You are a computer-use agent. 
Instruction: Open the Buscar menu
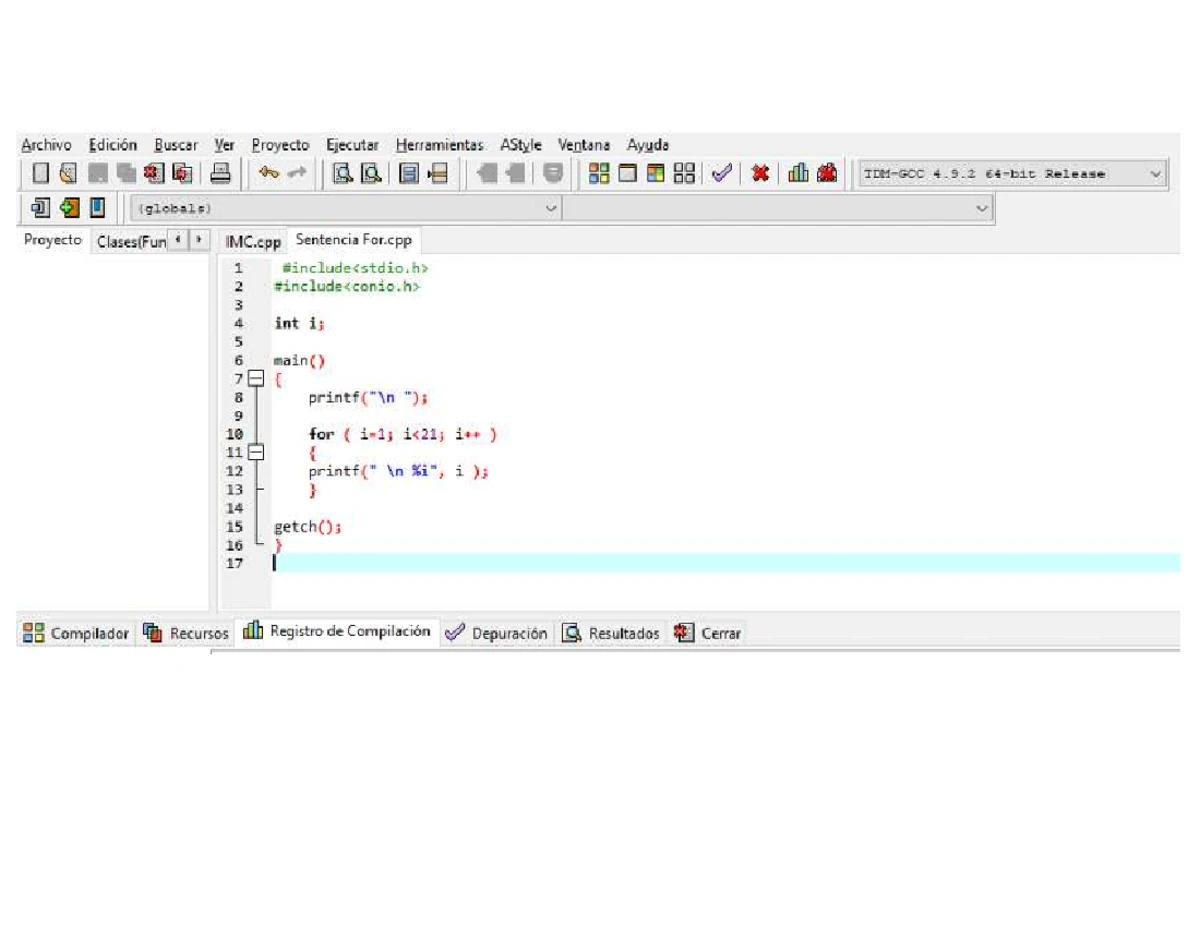click(x=176, y=145)
